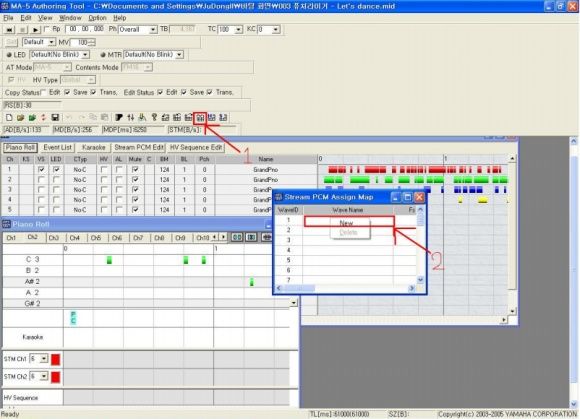Click the Assign Map vertical scrollbar down arrow
Viewport: 580px width, 419px height.
(x=420, y=280)
